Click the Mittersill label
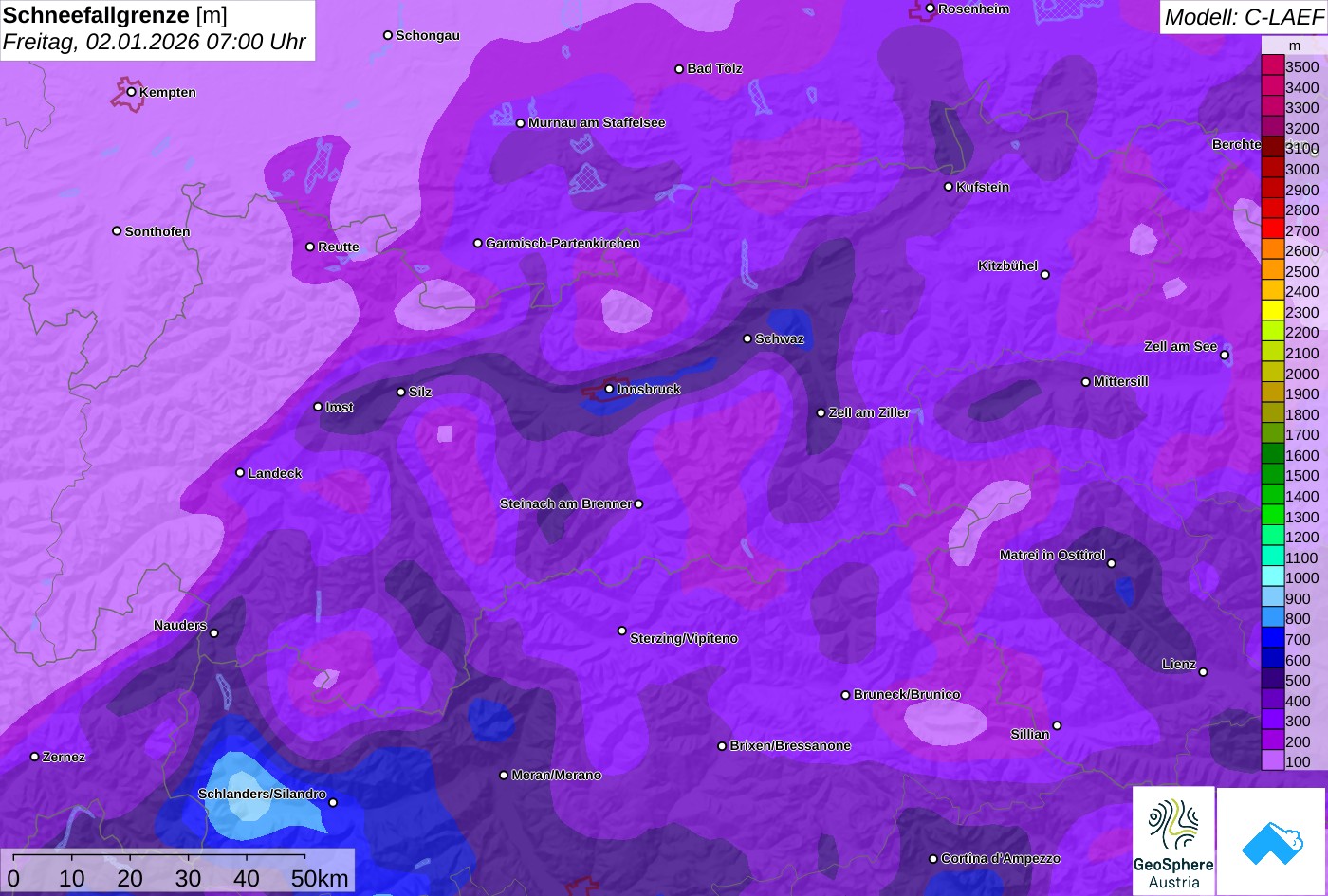The image size is (1328, 896). click(1121, 381)
